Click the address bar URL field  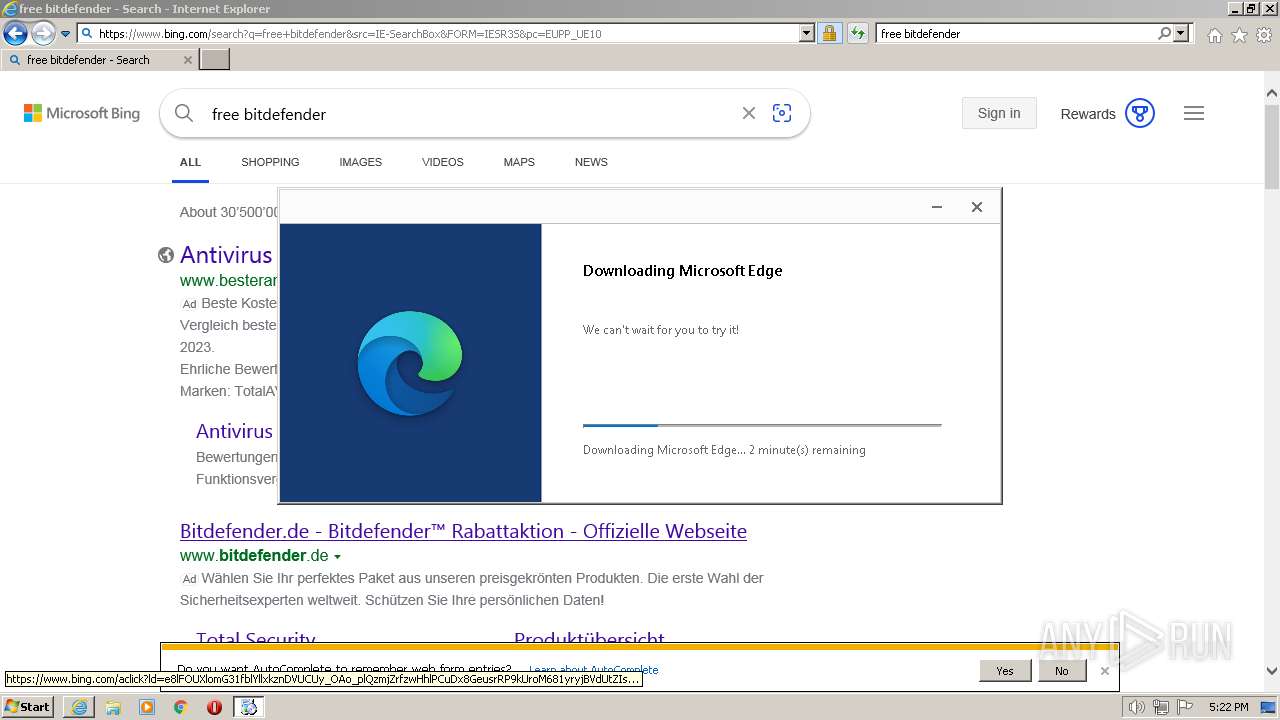click(x=438, y=33)
